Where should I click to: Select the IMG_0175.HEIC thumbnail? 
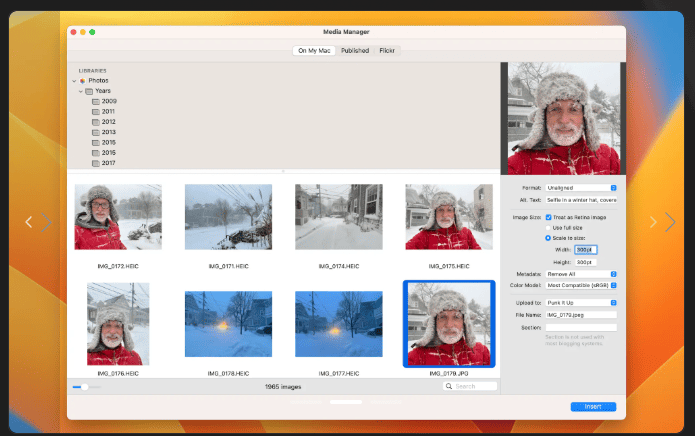449,217
